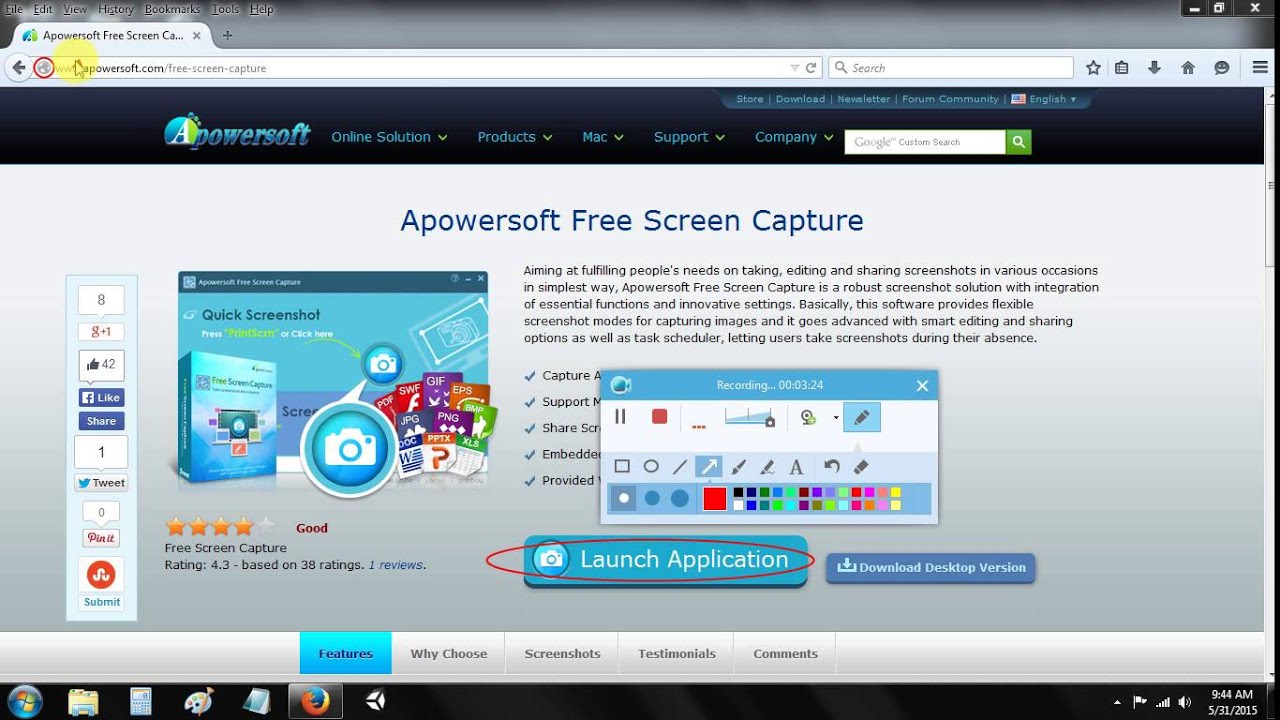Open the Online Solution dropdown menu

click(x=389, y=137)
